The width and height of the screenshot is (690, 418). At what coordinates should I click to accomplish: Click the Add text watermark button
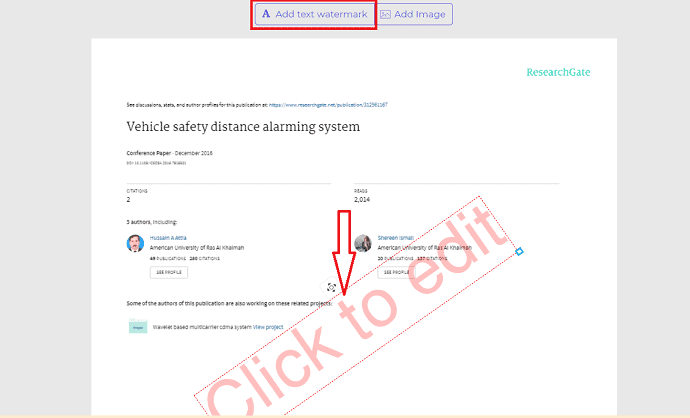click(x=314, y=14)
